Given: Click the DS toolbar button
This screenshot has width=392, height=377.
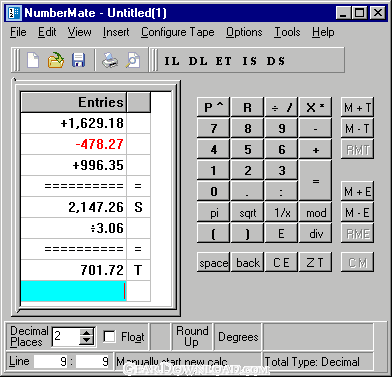Looking at the screenshot, I should [x=276, y=61].
